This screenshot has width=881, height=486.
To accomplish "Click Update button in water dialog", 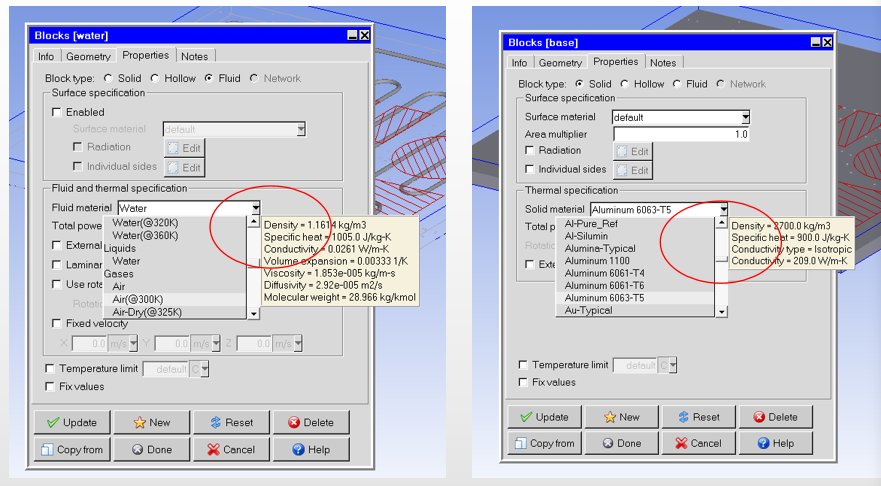I will click(x=71, y=422).
